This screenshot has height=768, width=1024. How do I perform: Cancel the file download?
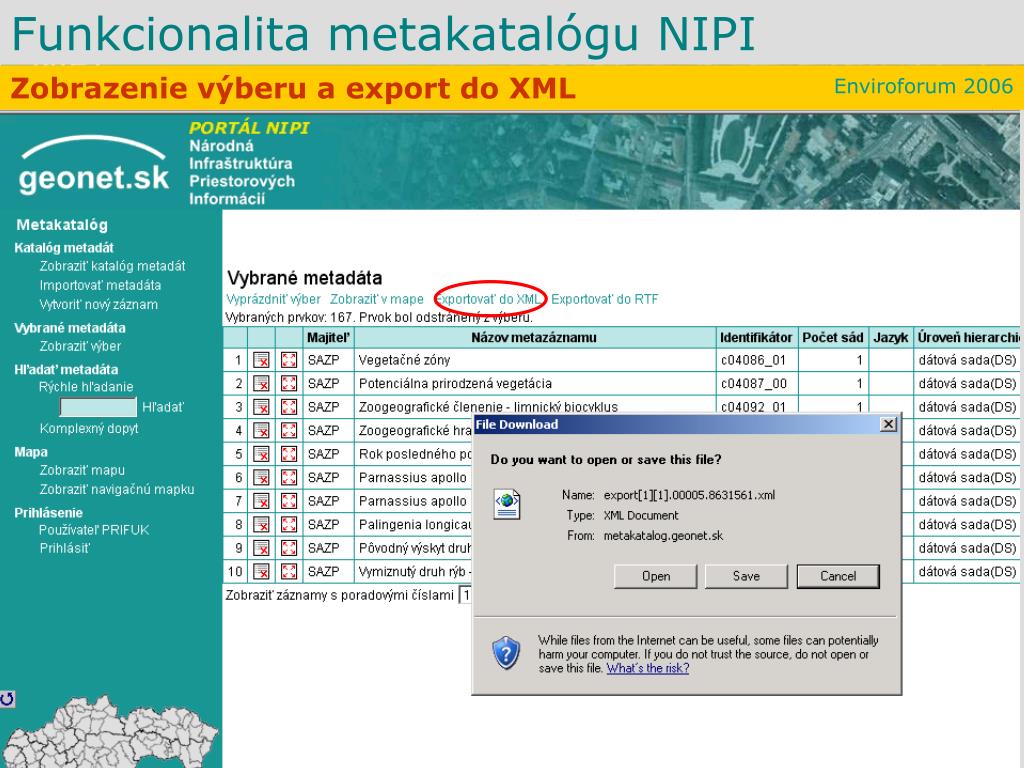838,576
